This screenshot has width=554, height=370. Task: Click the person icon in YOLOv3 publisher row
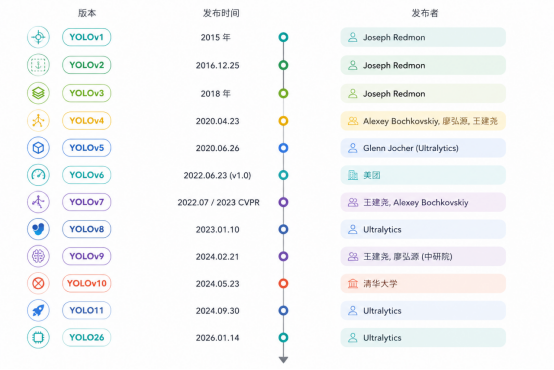(353, 93)
